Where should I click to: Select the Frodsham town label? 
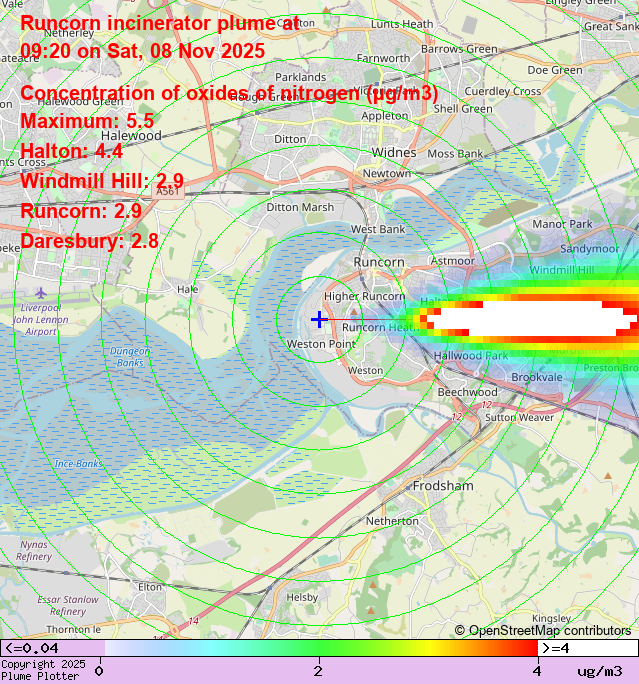click(x=443, y=485)
